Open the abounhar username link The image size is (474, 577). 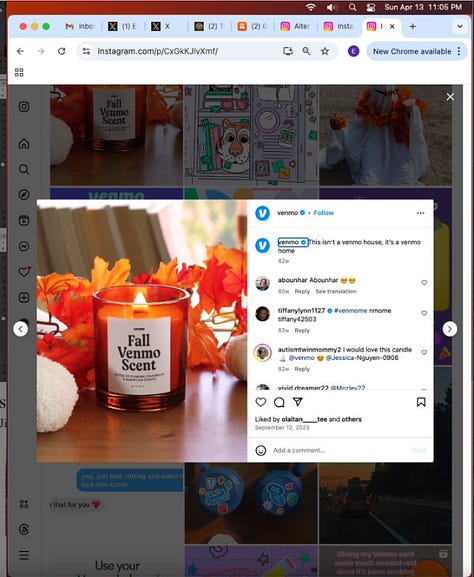click(x=293, y=280)
